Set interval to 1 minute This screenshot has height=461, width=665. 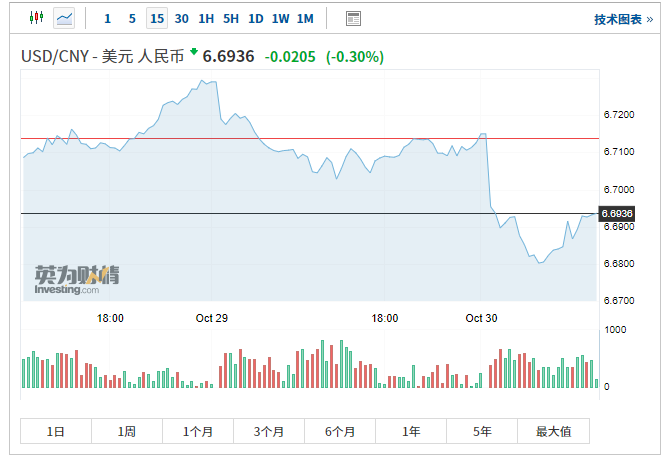click(x=107, y=18)
